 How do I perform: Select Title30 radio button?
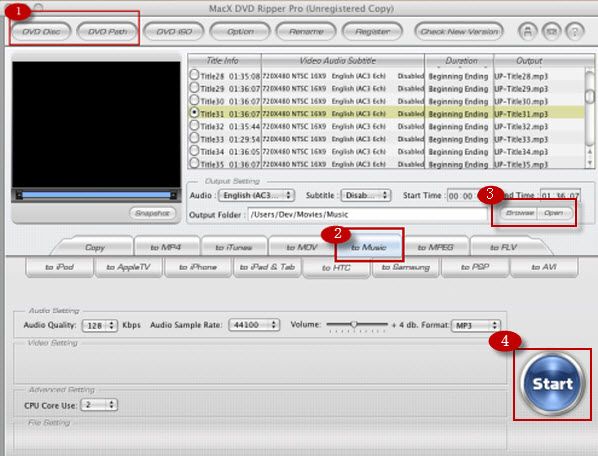click(x=194, y=100)
